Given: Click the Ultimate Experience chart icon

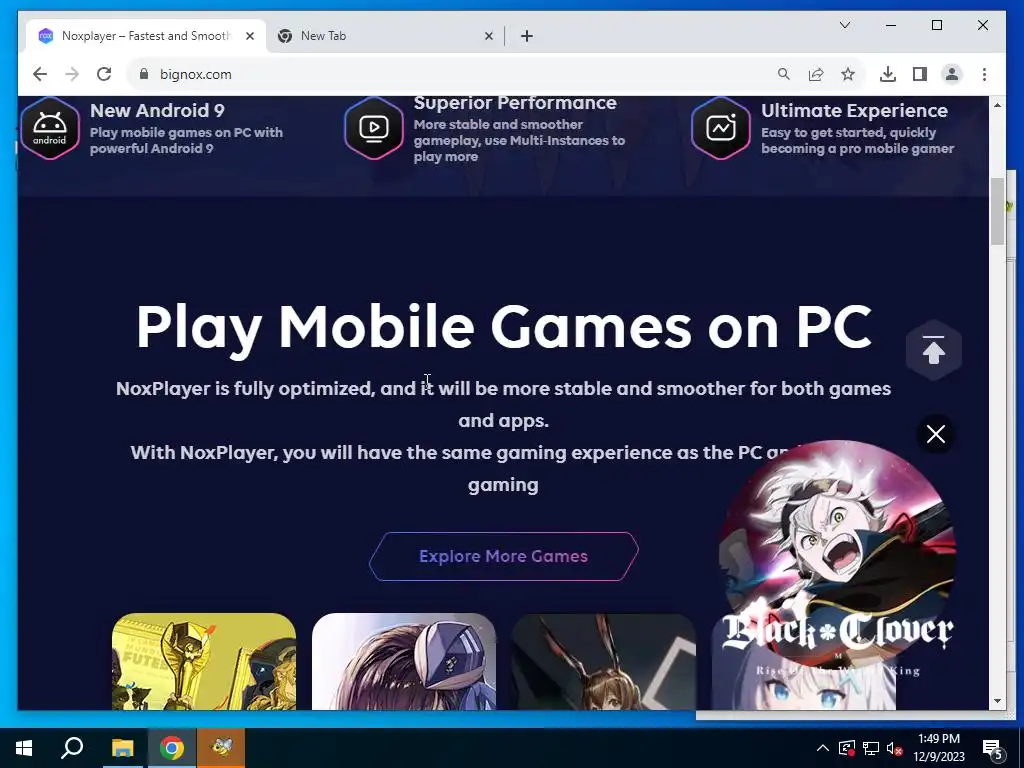Looking at the screenshot, I should [x=721, y=128].
